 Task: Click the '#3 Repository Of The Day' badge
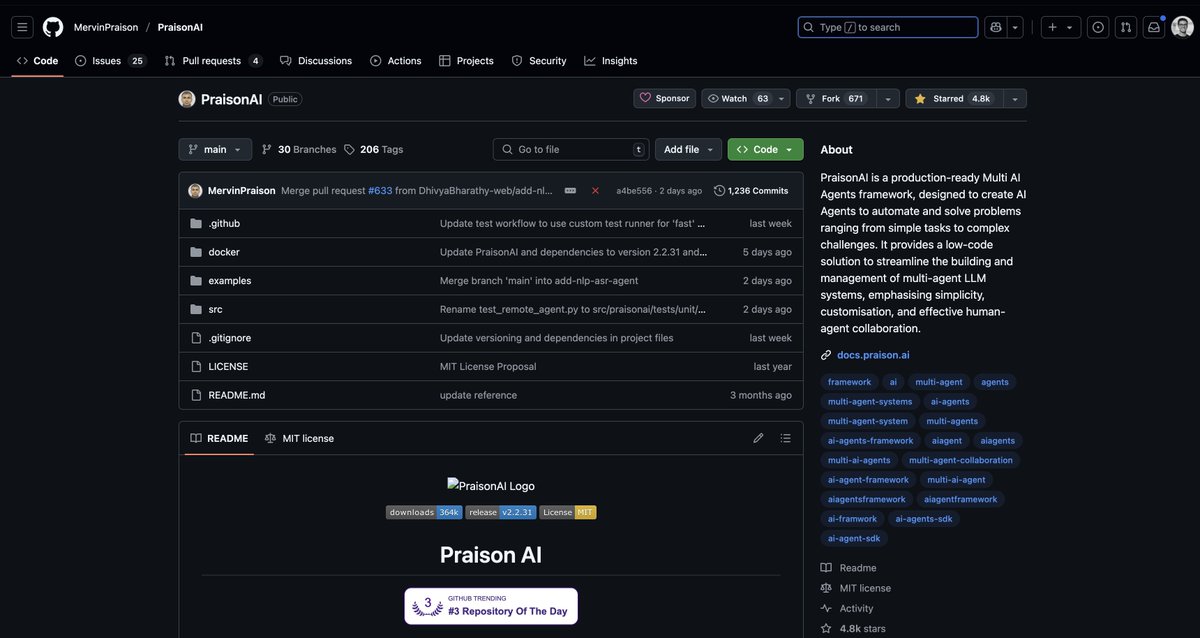tap(491, 606)
